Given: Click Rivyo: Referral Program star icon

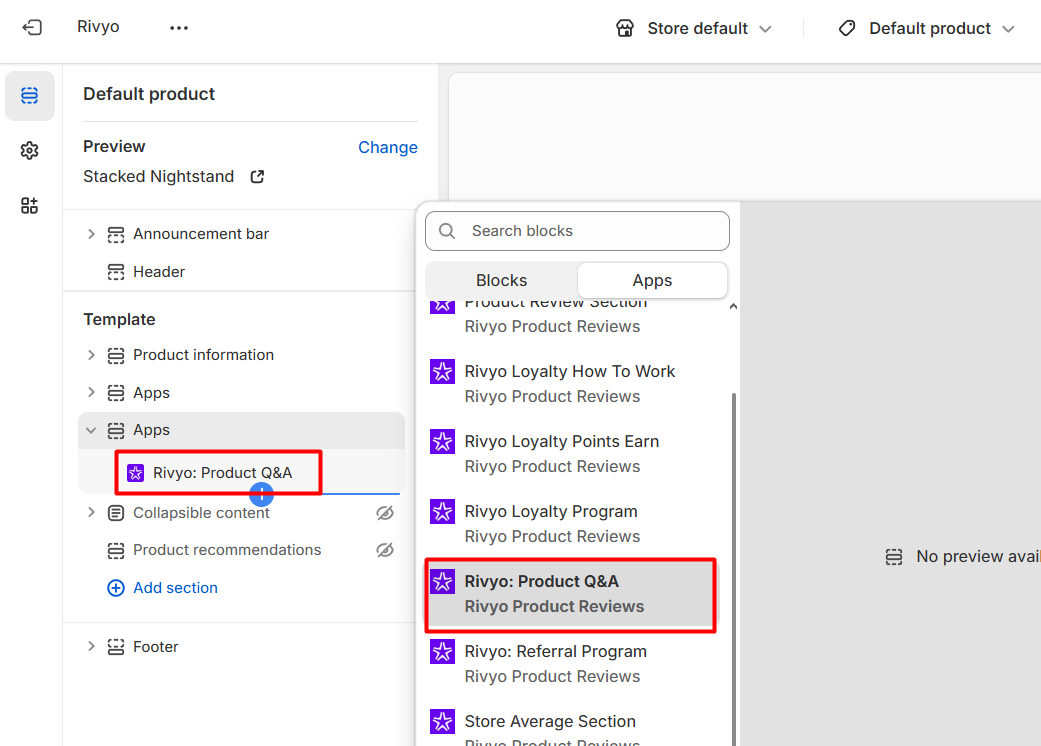Looking at the screenshot, I should 442,652.
